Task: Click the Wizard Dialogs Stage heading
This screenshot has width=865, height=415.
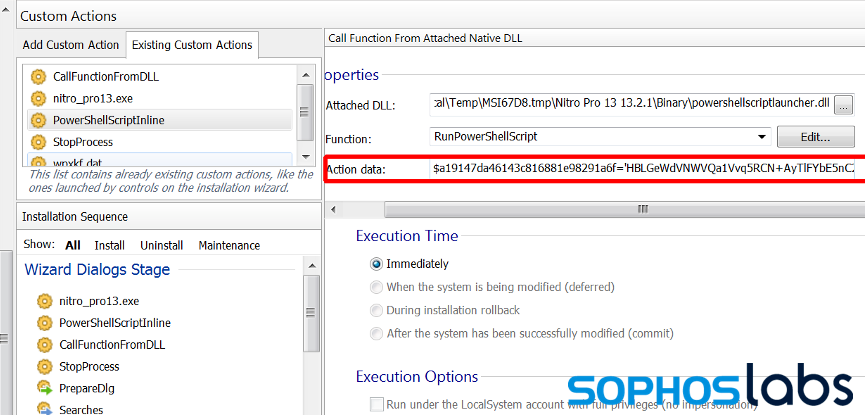Action: pyautogui.click(x=97, y=270)
